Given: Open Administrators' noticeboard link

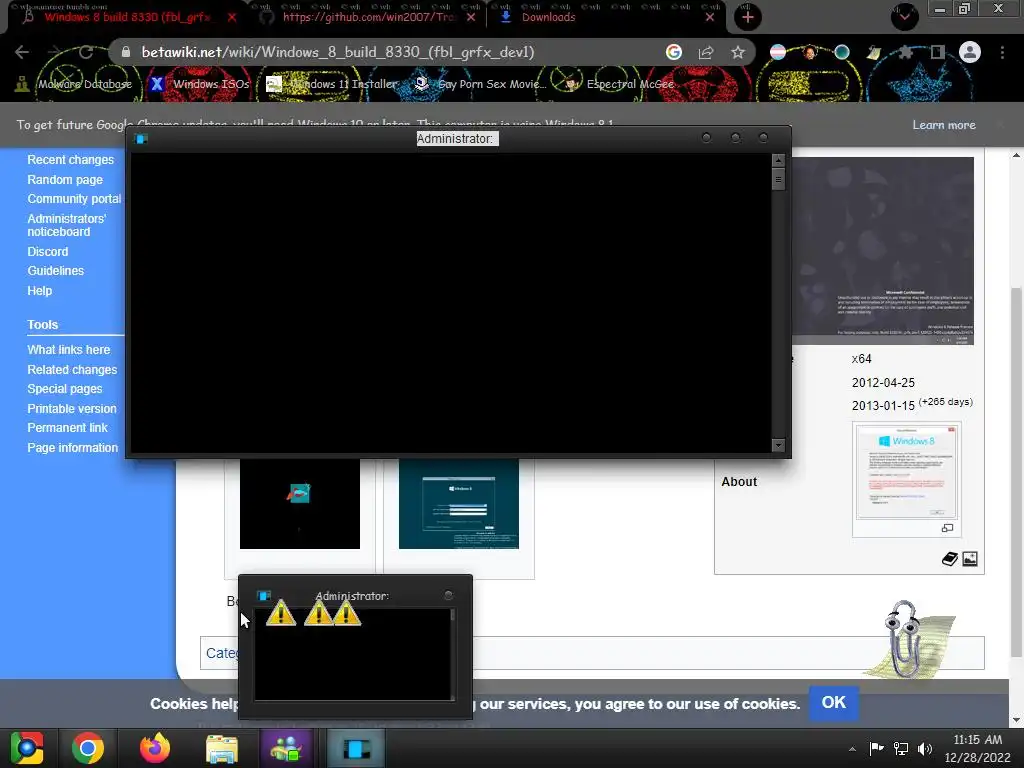Looking at the screenshot, I should coord(66,225).
